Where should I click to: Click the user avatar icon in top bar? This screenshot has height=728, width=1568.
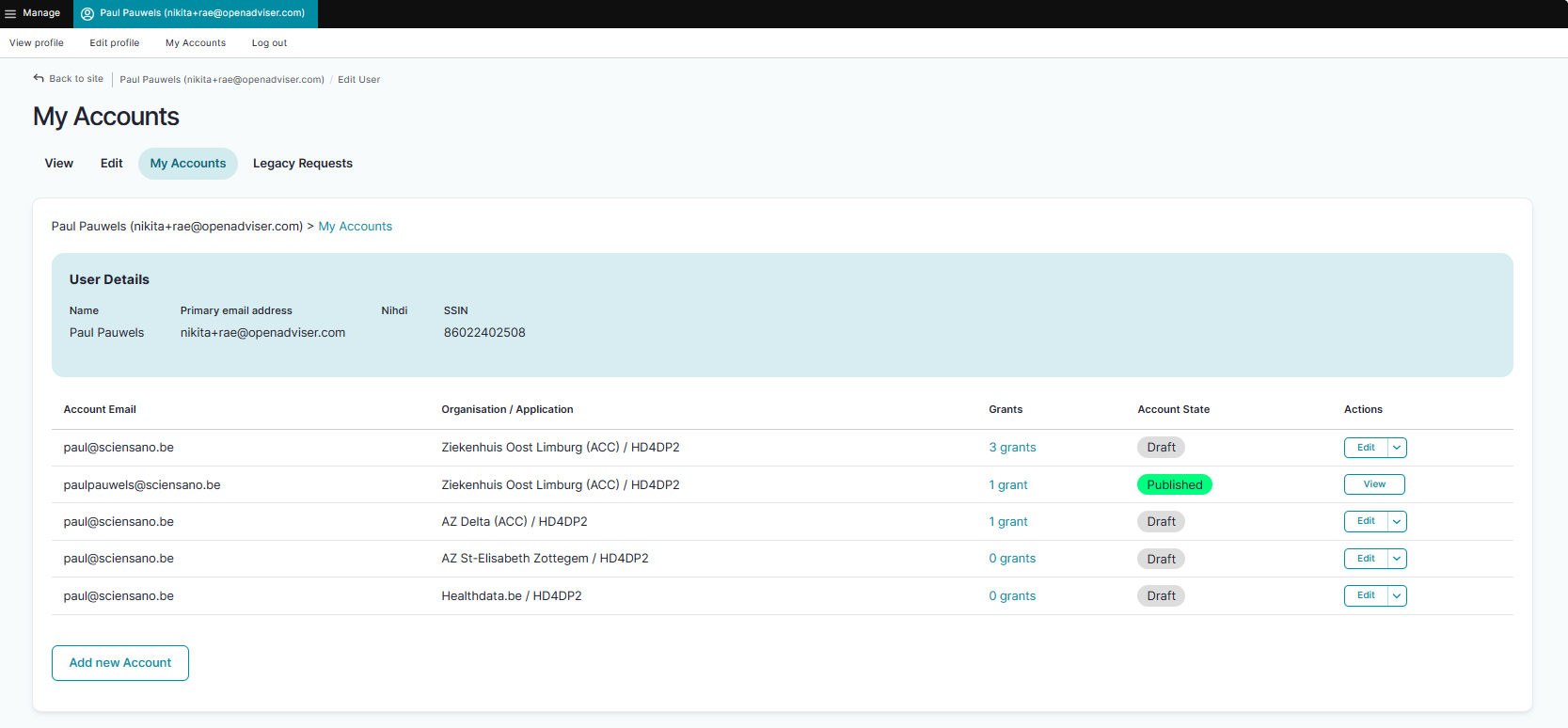[87, 14]
